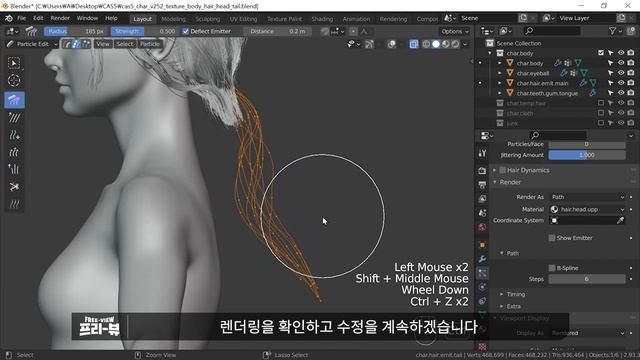Select the Add hair tool
This screenshot has width=640, height=360.
[x=14, y=135]
